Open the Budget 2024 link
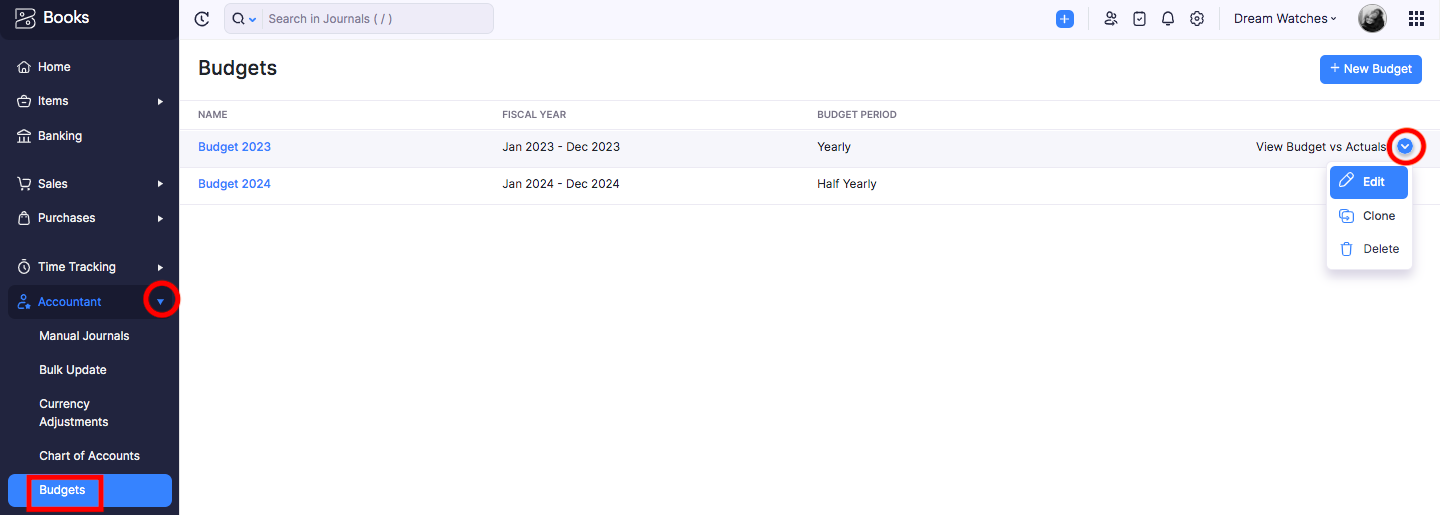The height and width of the screenshot is (515, 1440). [234, 184]
